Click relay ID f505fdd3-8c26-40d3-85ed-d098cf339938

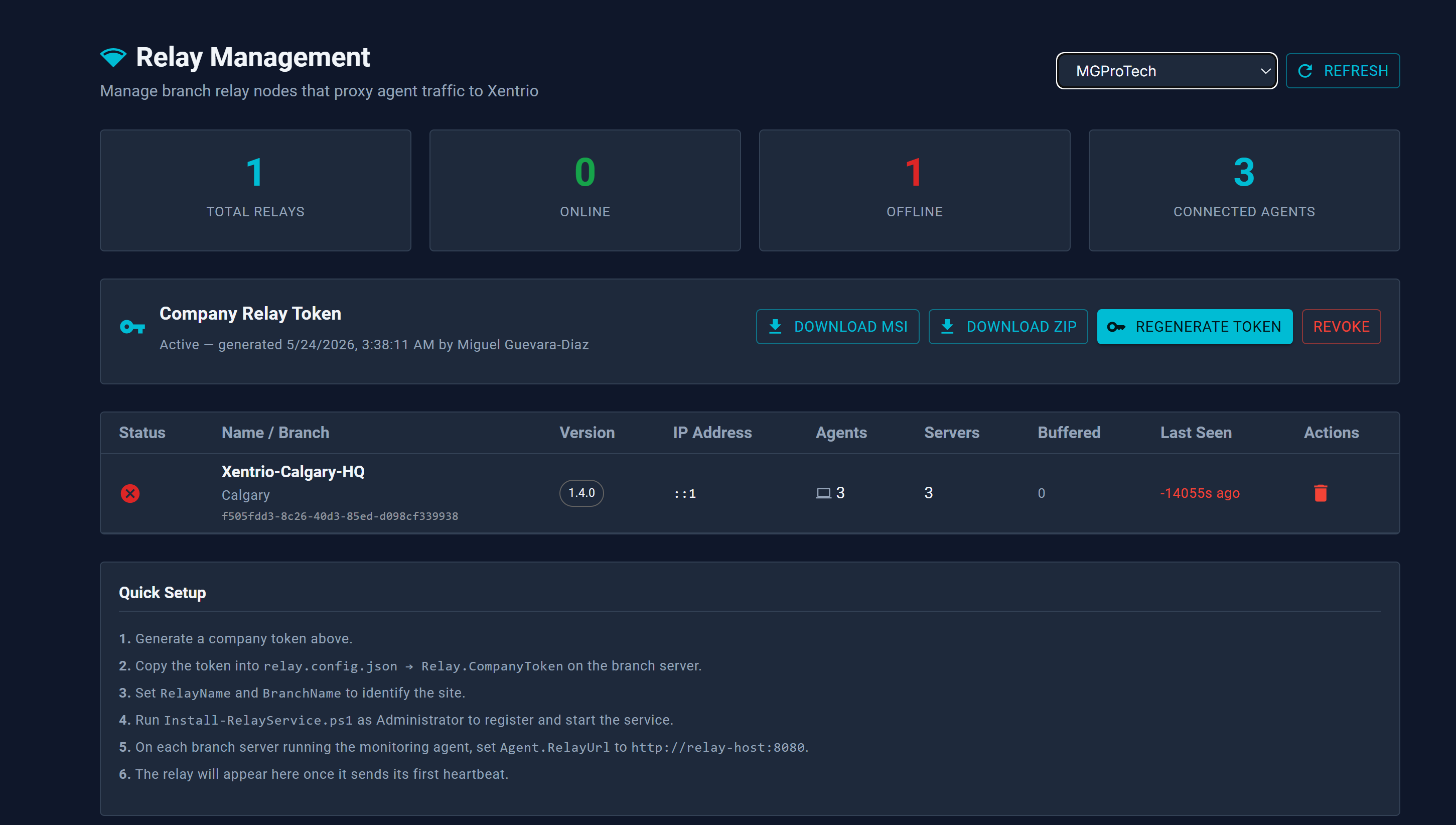340,516
